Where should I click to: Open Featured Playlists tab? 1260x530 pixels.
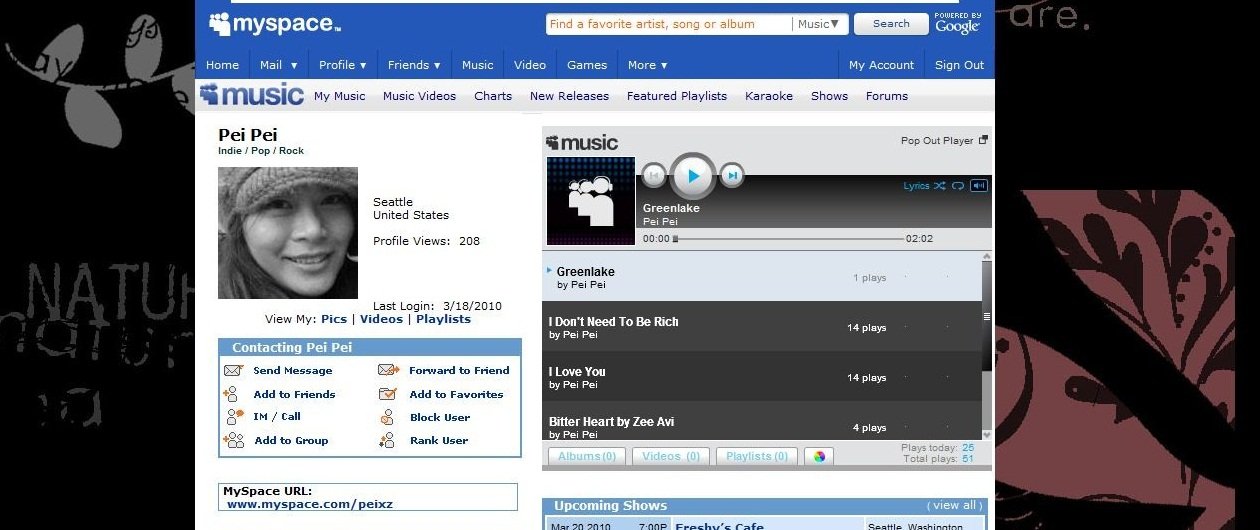[677, 96]
